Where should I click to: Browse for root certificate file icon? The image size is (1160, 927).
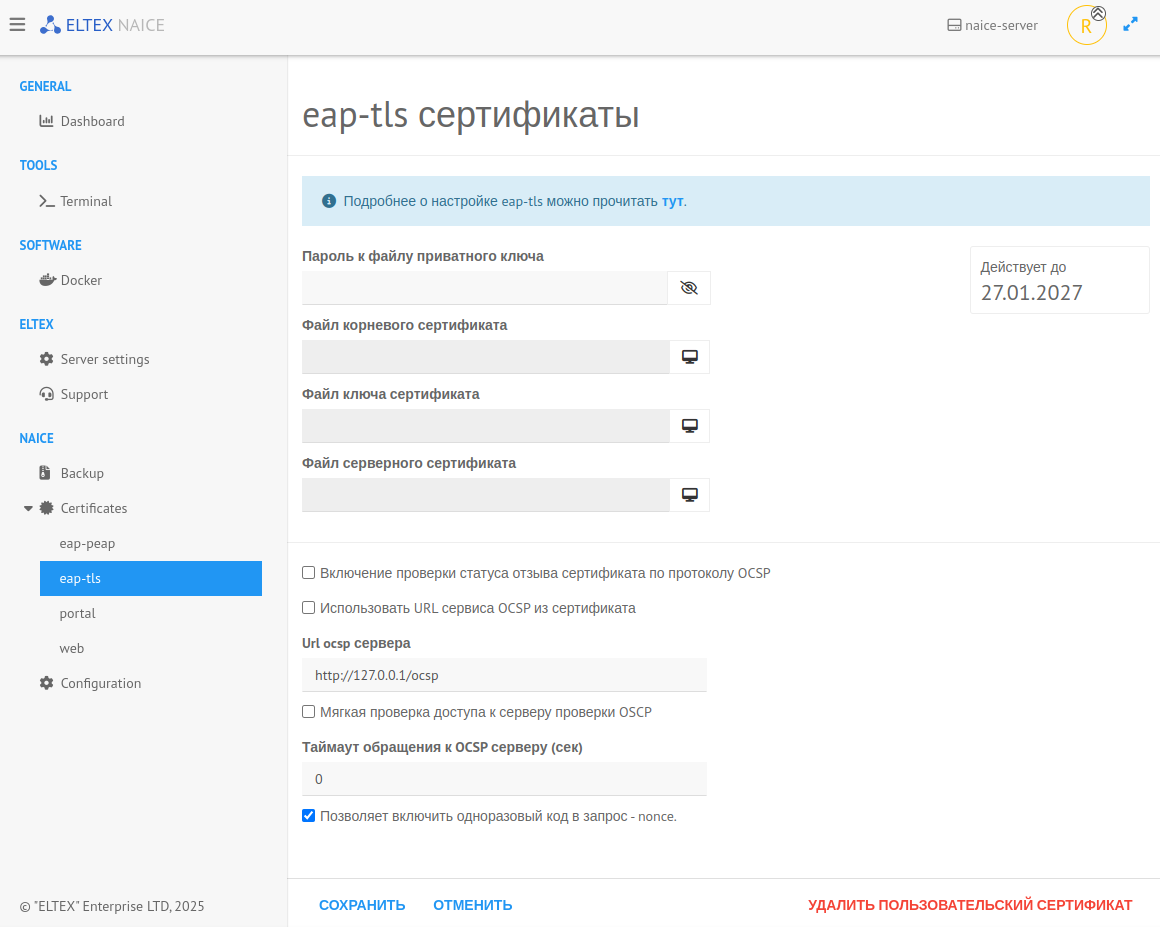689,357
